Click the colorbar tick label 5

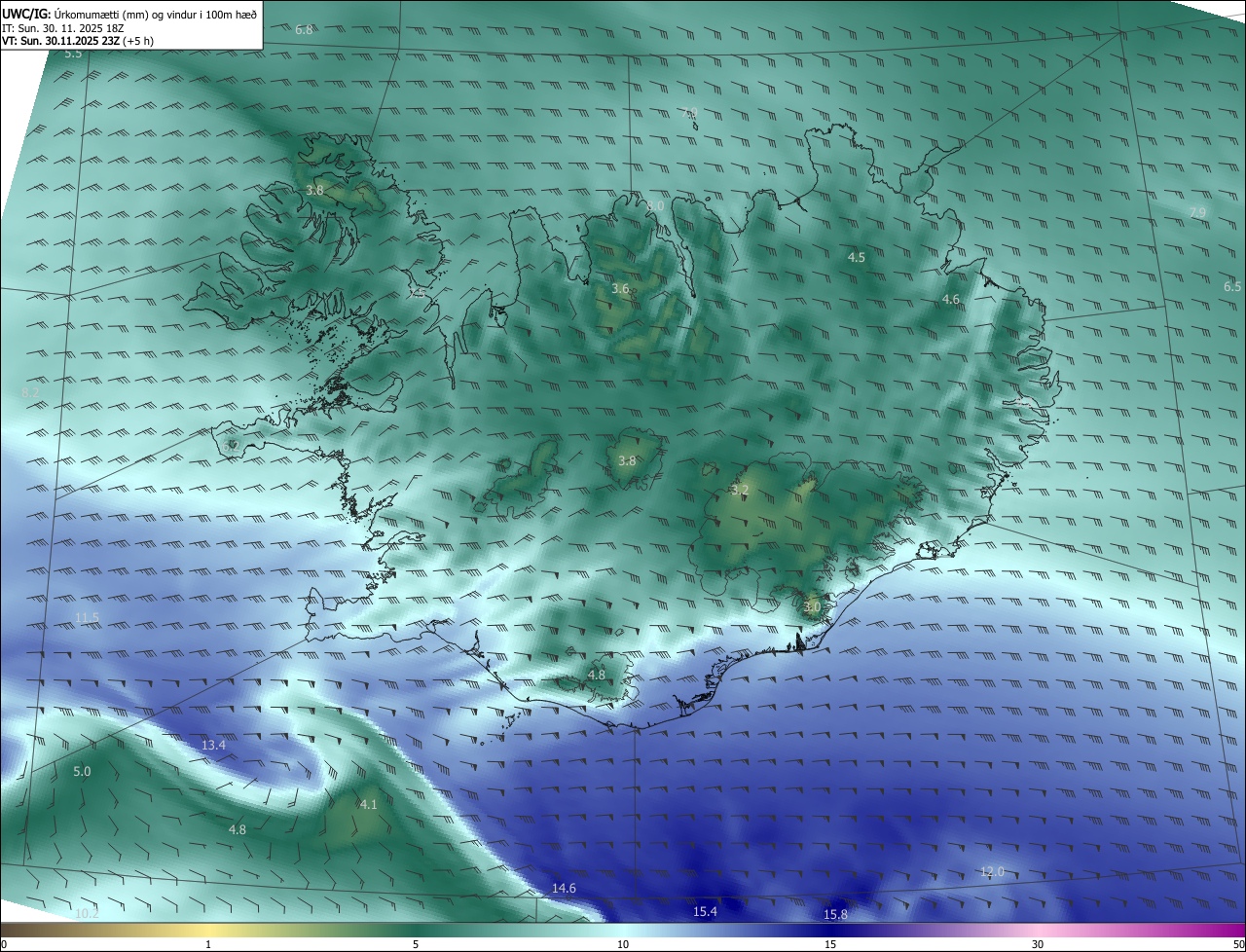pos(416,945)
